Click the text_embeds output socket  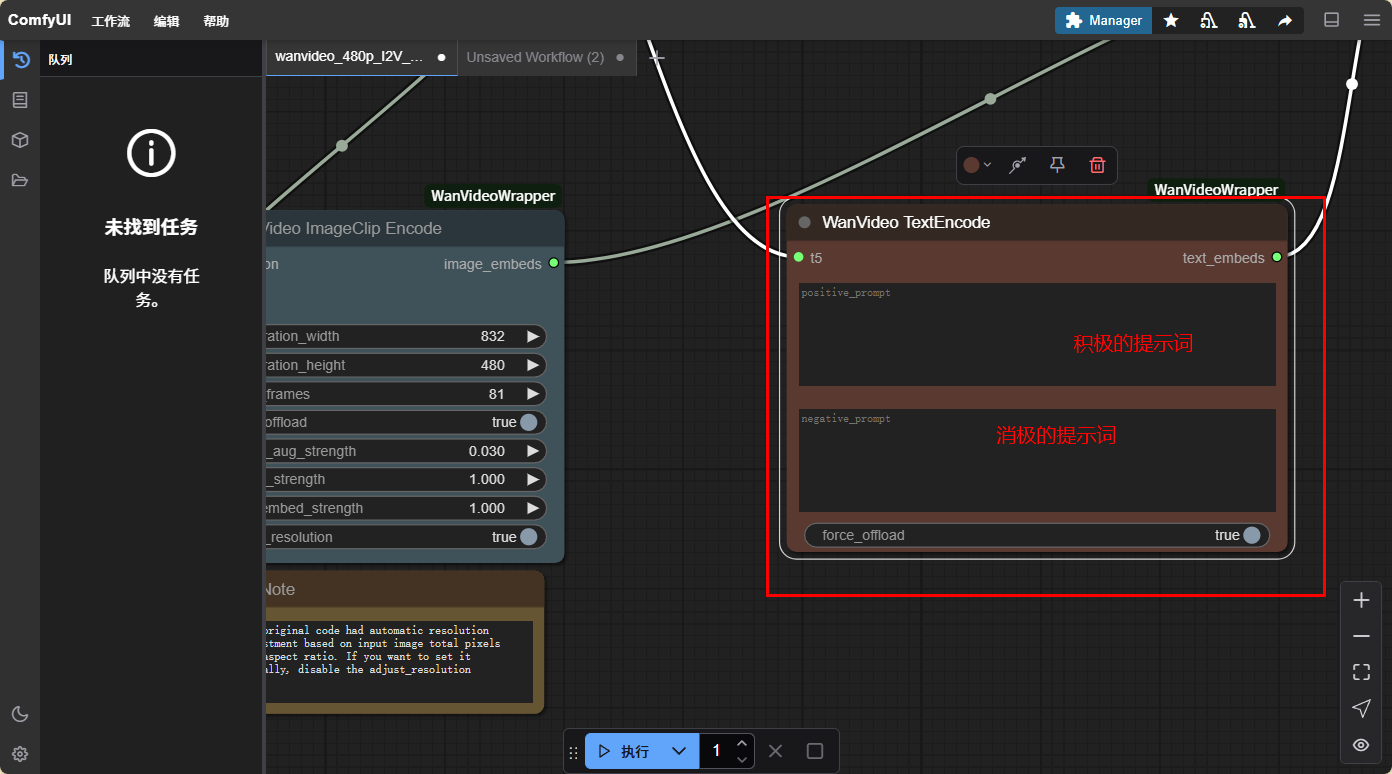[1277, 257]
